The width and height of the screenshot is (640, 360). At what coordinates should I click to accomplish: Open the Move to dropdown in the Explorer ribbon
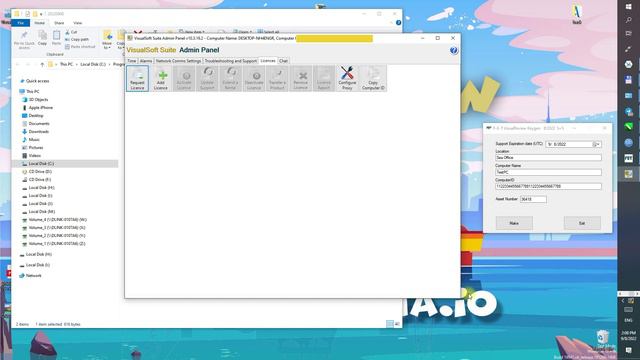click(x=107, y=40)
